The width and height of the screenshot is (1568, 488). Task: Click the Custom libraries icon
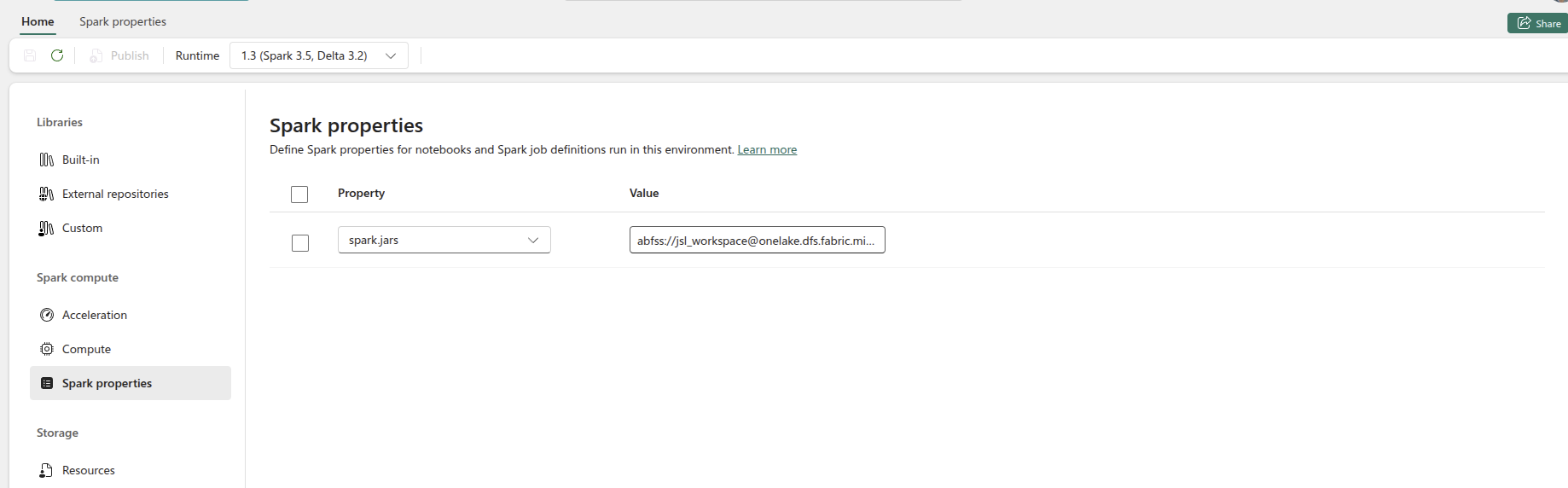click(47, 228)
